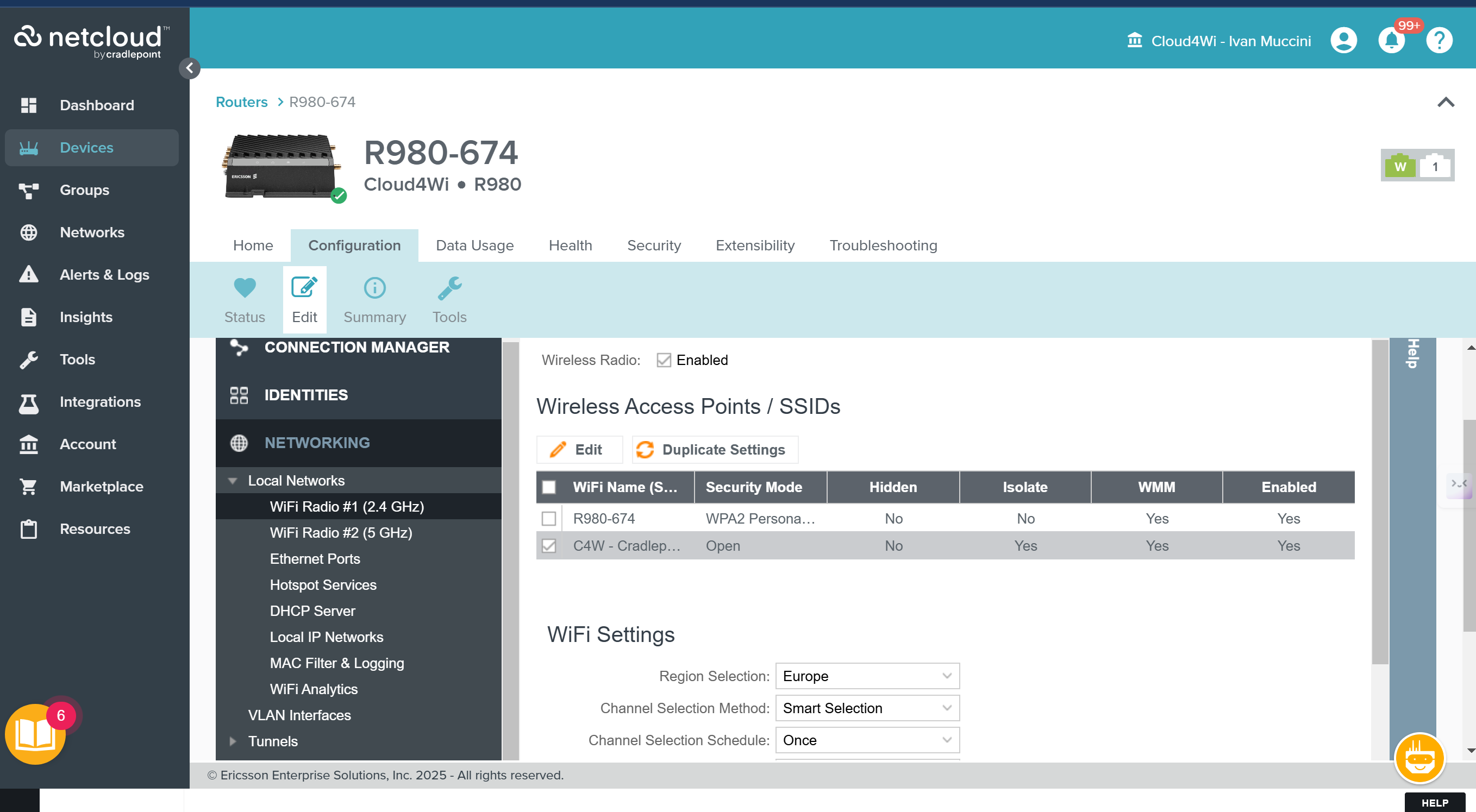Screen dimensions: 1476x812
Task: Collapse the left sidebar with arrow button
Action: click(x=190, y=68)
